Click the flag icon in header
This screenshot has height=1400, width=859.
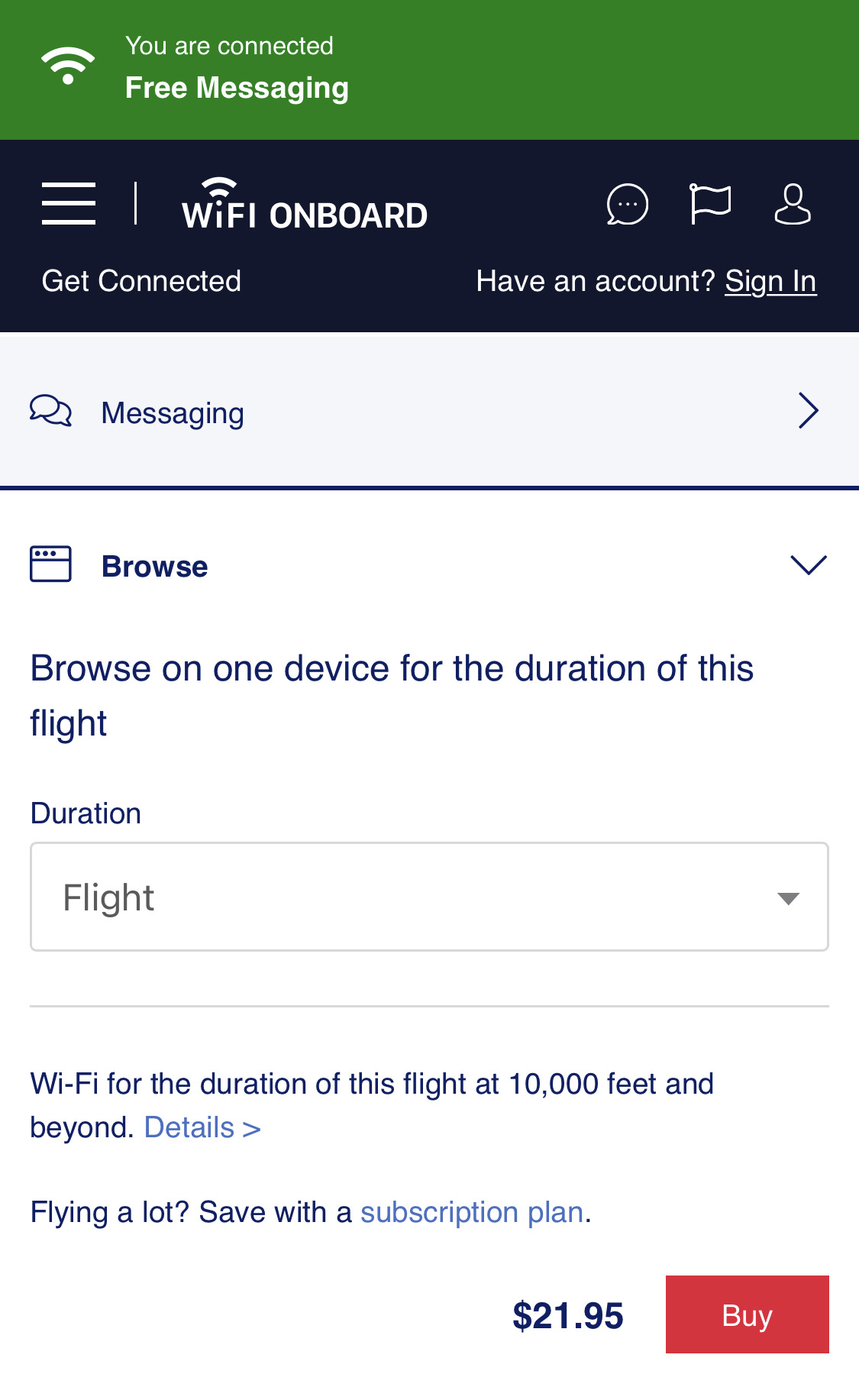tap(710, 204)
